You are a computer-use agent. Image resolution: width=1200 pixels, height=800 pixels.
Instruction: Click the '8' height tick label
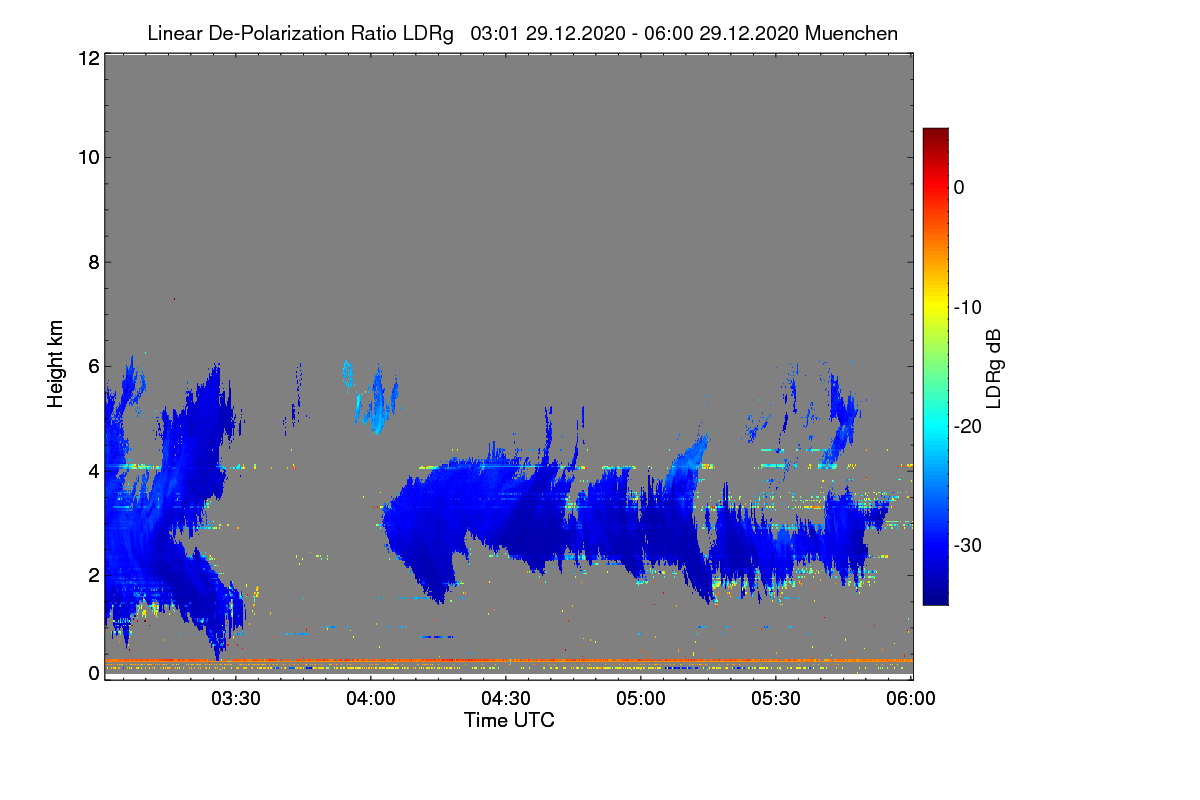click(93, 262)
